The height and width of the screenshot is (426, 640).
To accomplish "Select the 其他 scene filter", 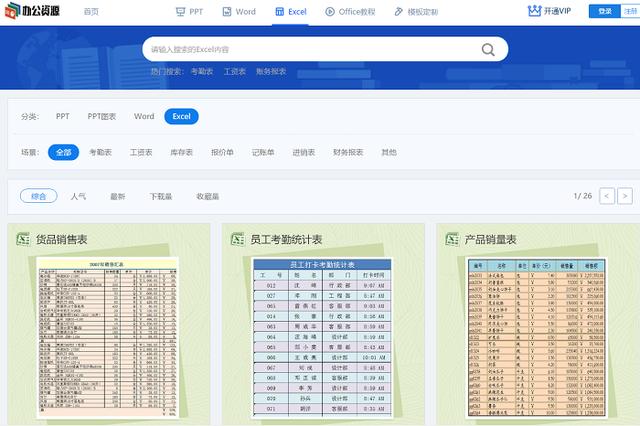I will 389,152.
